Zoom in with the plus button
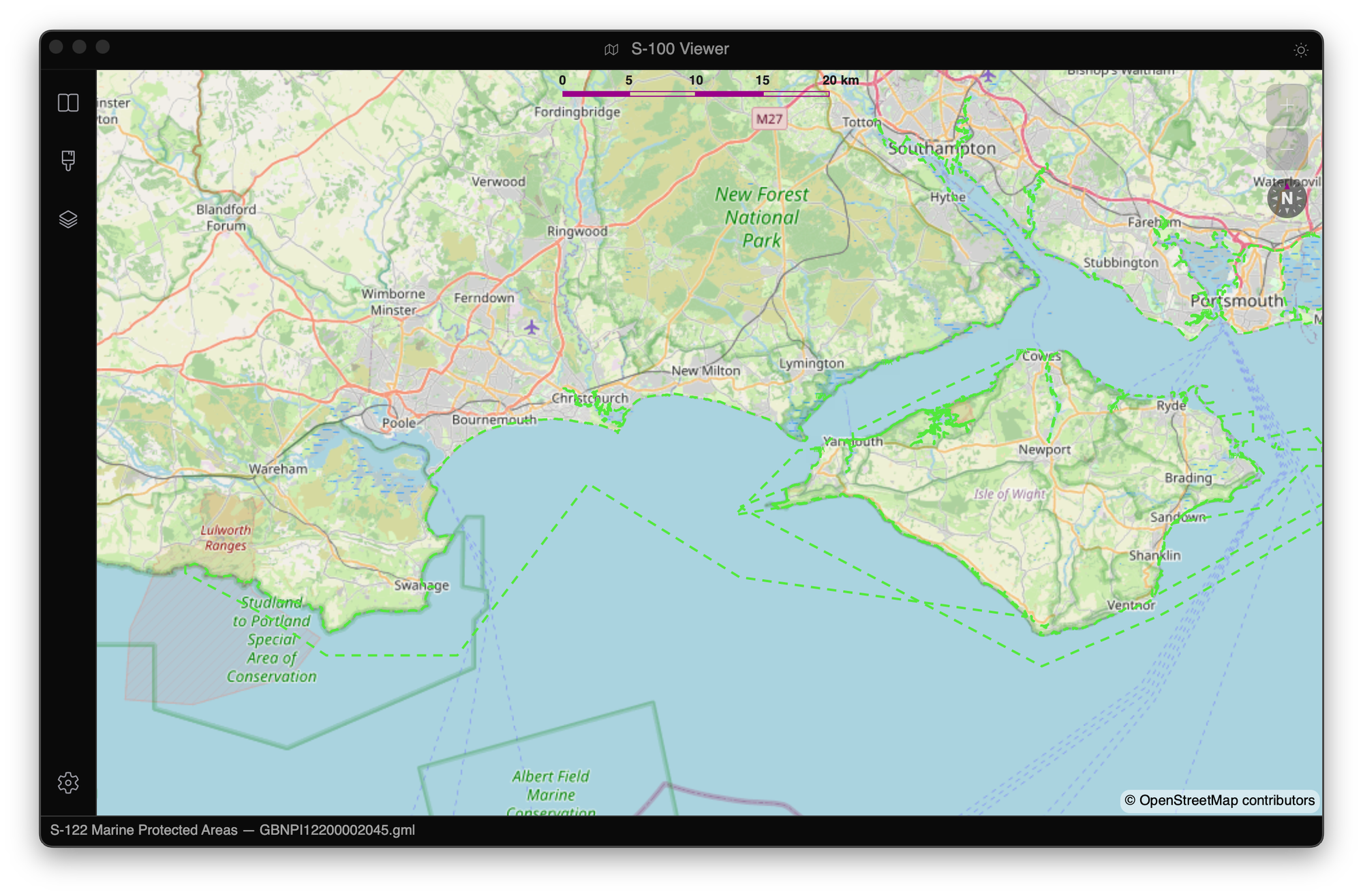This screenshot has height=896, width=1363. (x=1287, y=106)
